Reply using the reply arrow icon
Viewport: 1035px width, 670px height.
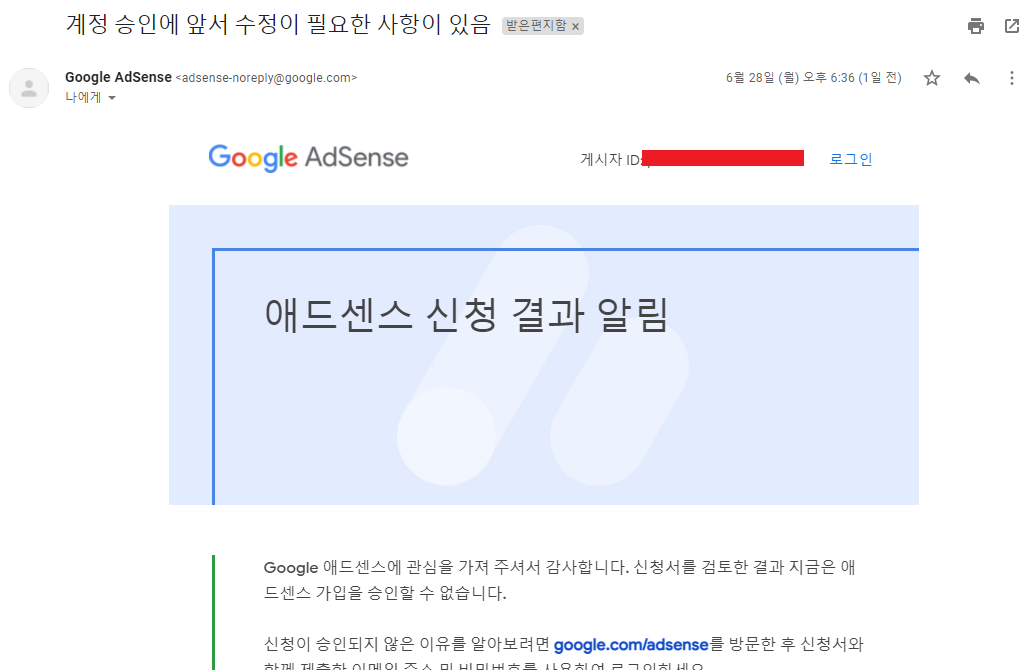click(972, 79)
